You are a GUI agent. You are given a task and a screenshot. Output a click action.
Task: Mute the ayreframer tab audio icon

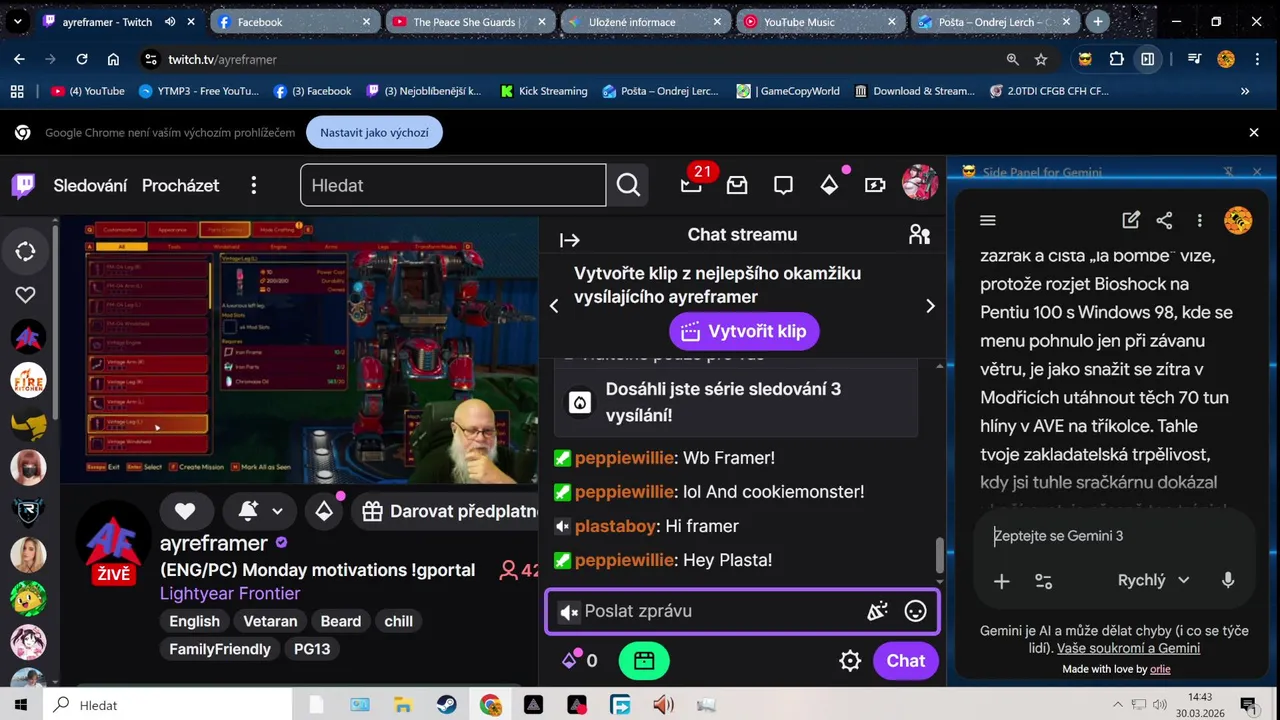pos(170,21)
